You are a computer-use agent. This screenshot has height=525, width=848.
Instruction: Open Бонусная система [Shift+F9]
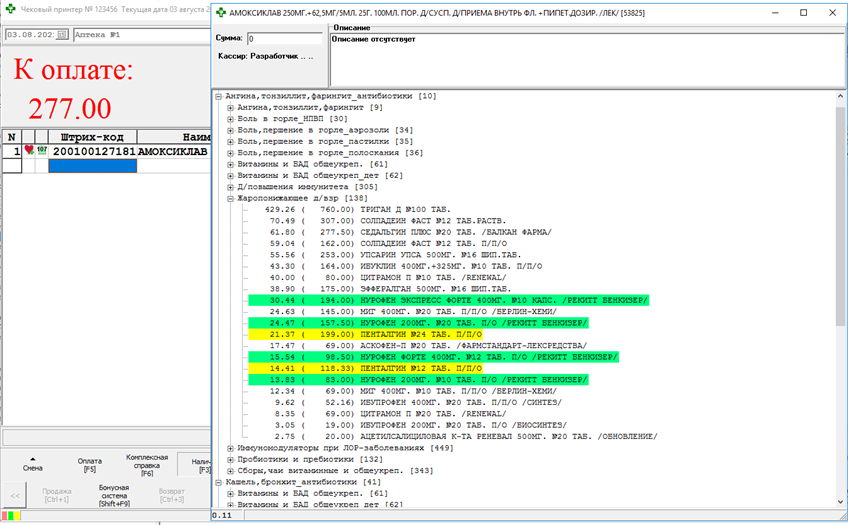(x=114, y=495)
